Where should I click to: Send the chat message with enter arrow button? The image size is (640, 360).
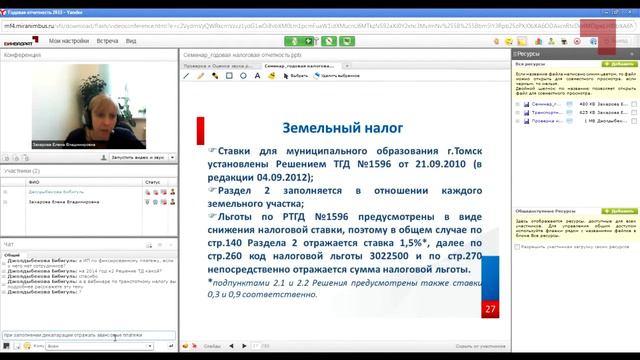pos(171,346)
